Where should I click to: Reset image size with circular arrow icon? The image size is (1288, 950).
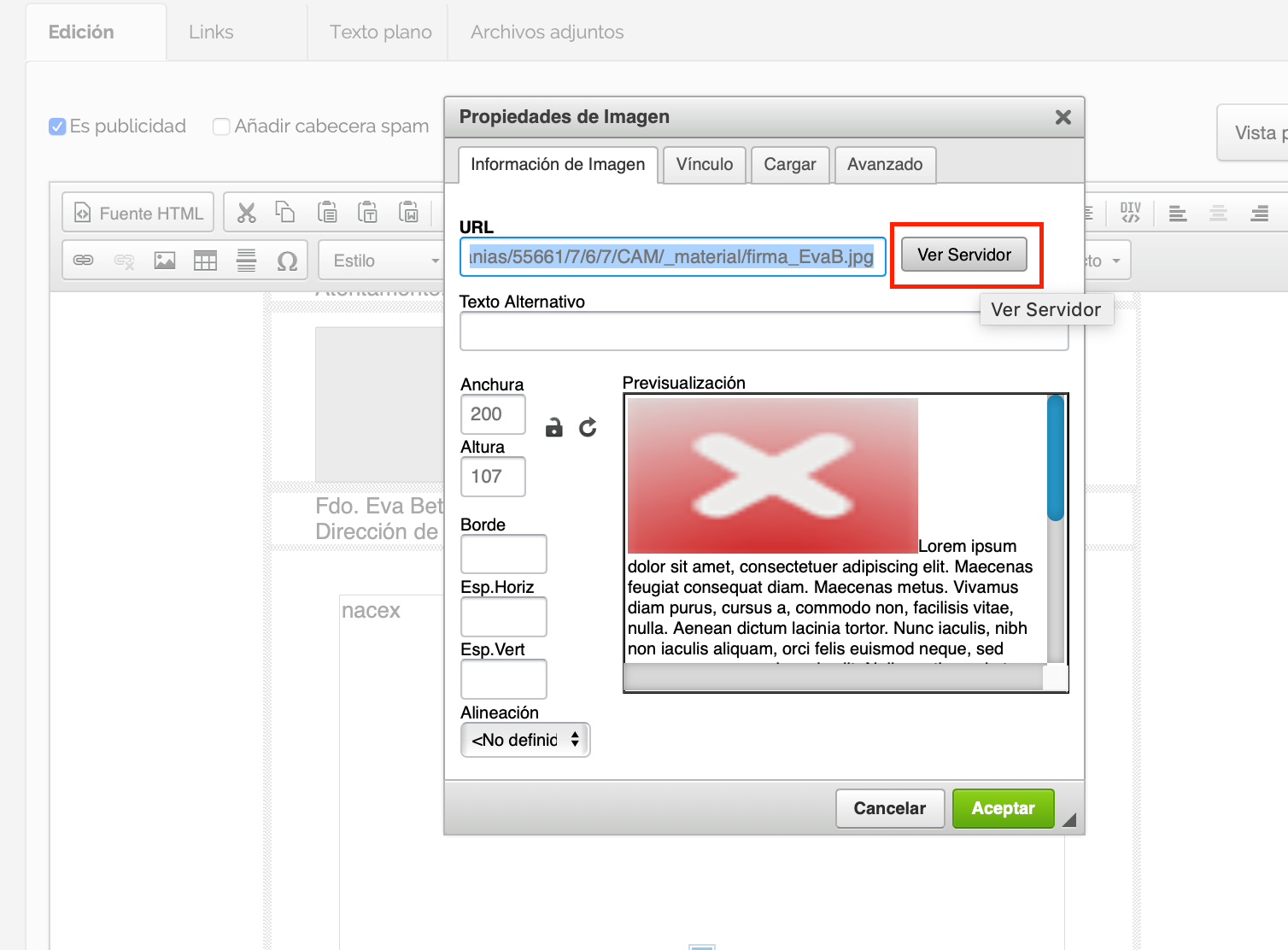pyautogui.click(x=588, y=427)
